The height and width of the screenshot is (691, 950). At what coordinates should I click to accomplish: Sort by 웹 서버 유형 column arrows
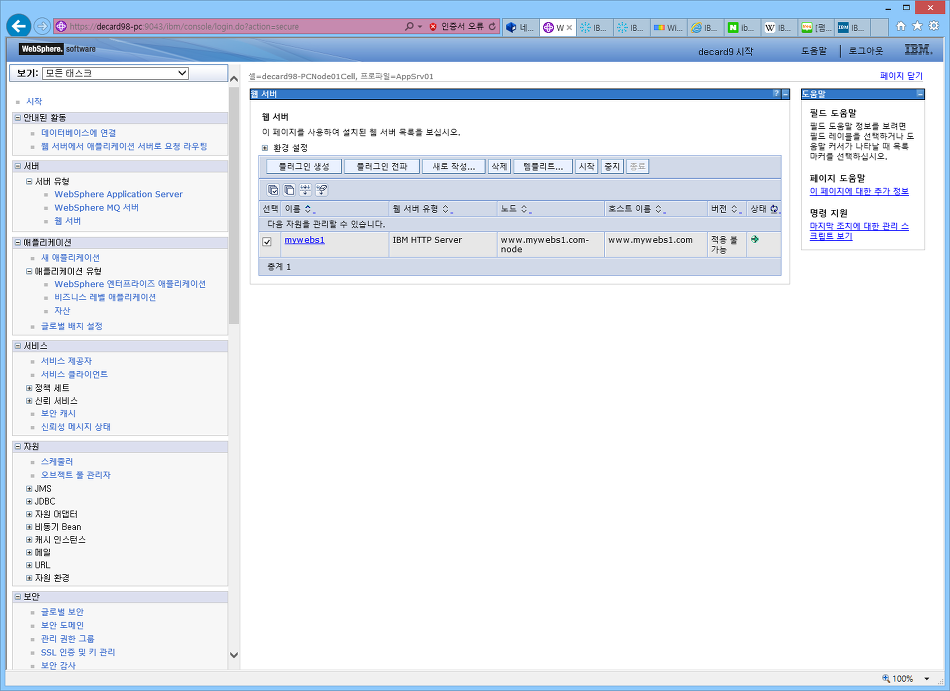(x=445, y=209)
